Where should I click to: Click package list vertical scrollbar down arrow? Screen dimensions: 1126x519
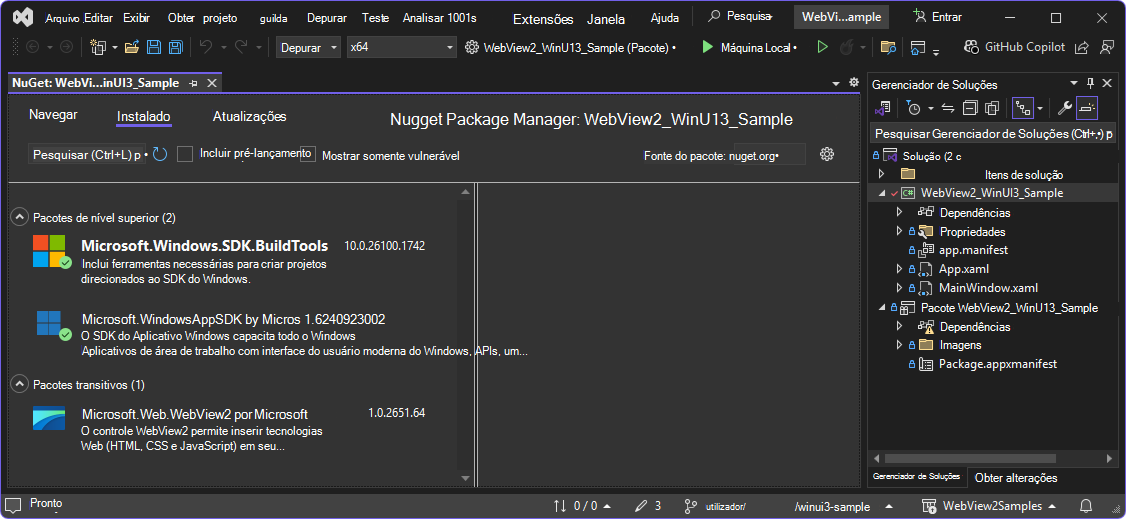465,478
